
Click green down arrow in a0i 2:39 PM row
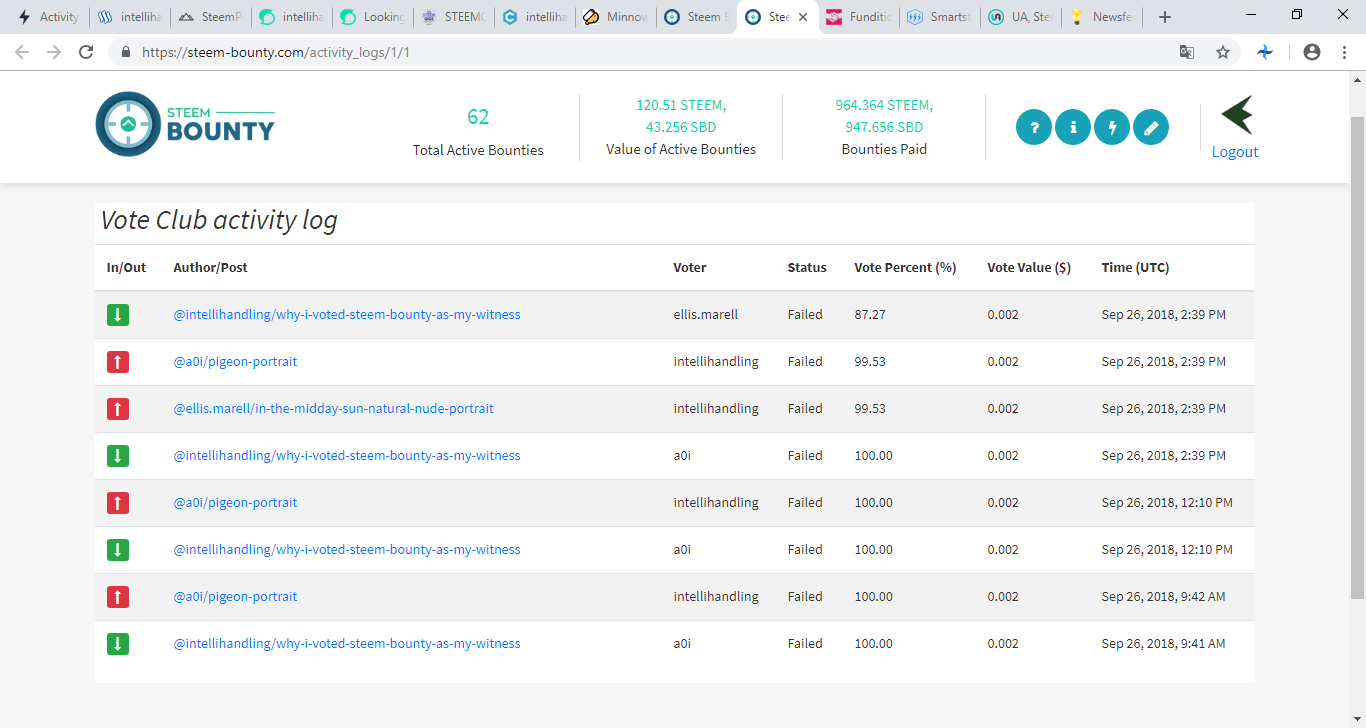pos(118,456)
